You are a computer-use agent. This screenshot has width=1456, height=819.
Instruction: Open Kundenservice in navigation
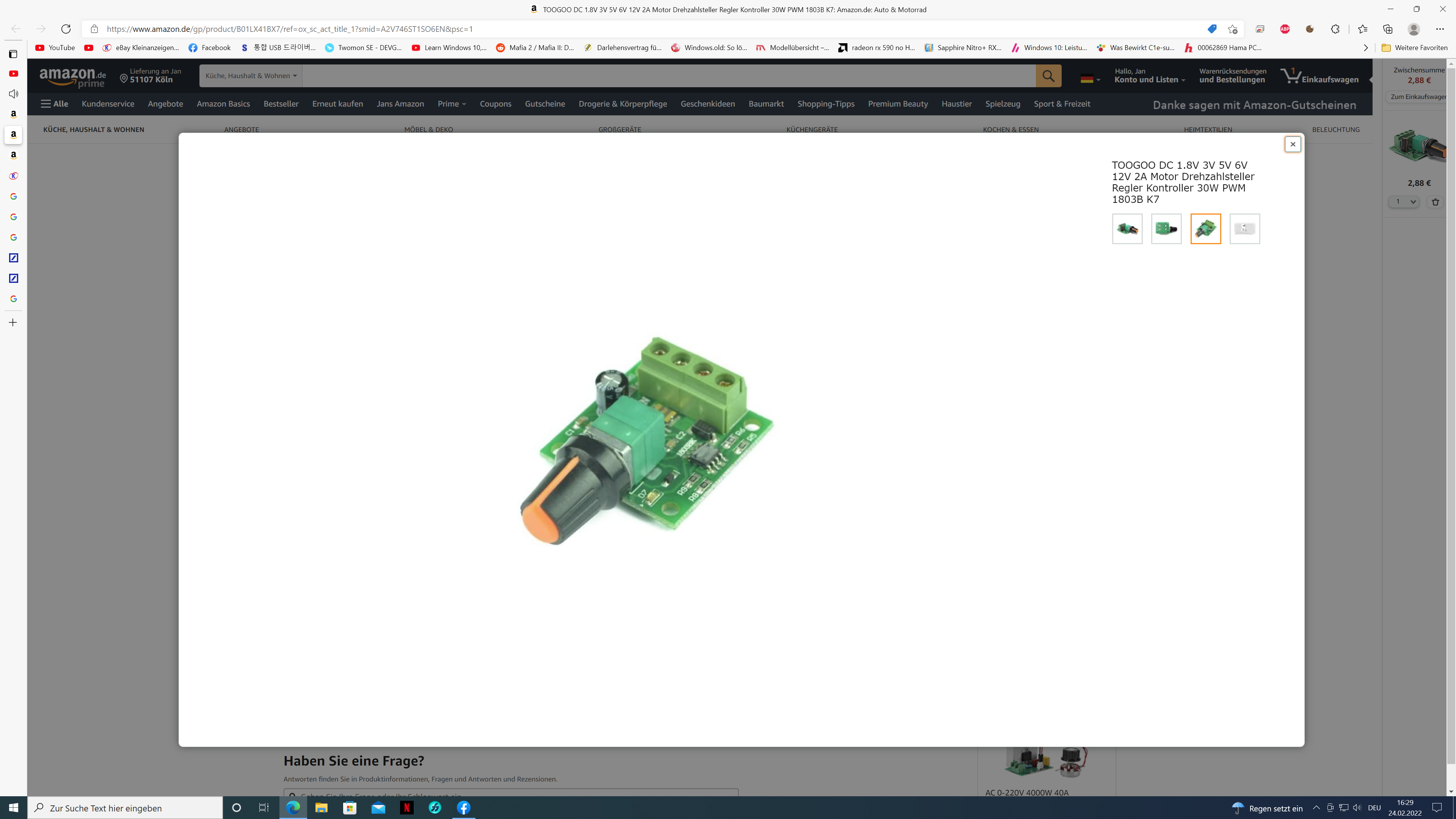[x=108, y=104]
